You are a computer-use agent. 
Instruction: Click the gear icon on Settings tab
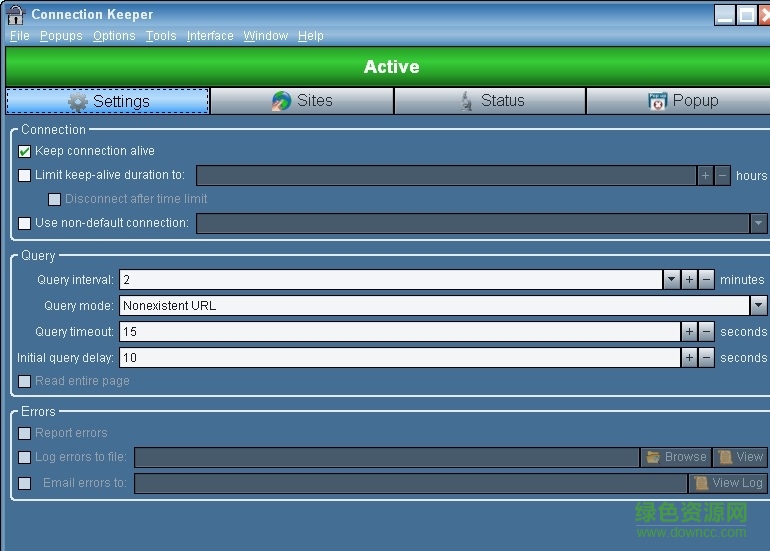click(78, 102)
